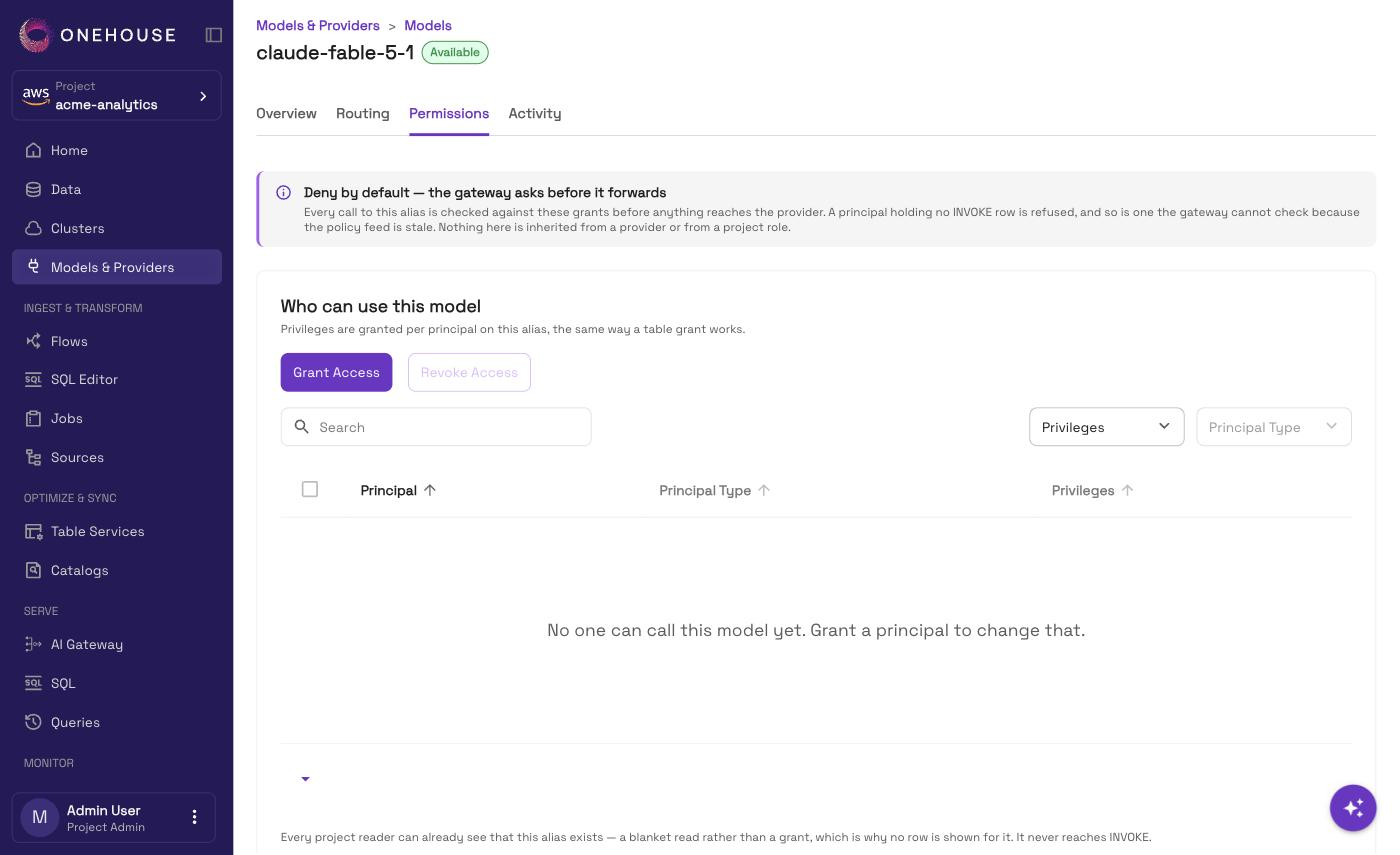Click "Who can use this model" heading
The height and width of the screenshot is (855, 1400).
coord(381,306)
